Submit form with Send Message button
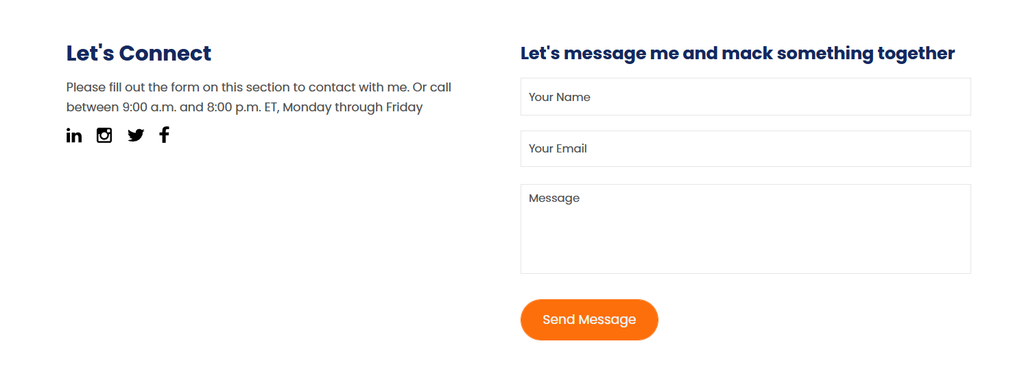Image resolution: width=1024 pixels, height=377 pixels. click(589, 320)
